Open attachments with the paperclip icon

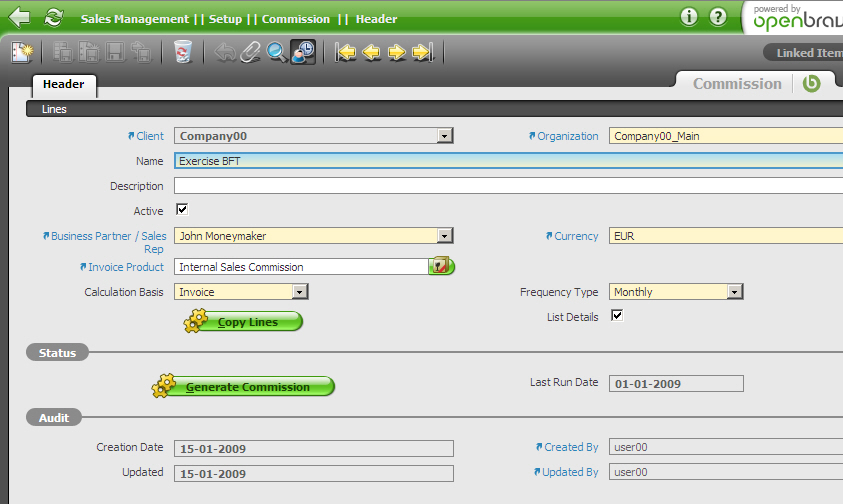251,52
